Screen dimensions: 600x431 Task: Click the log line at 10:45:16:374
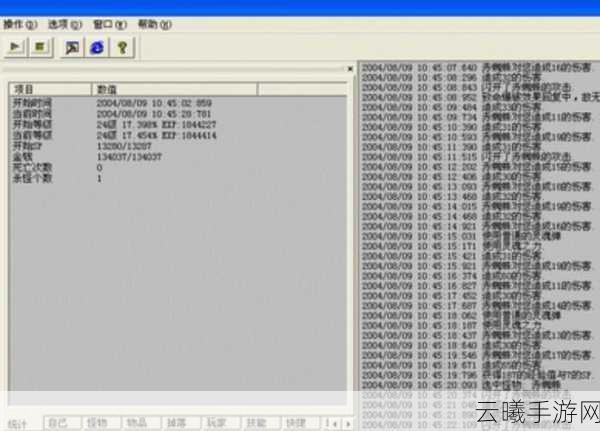pyautogui.click(x=452, y=276)
